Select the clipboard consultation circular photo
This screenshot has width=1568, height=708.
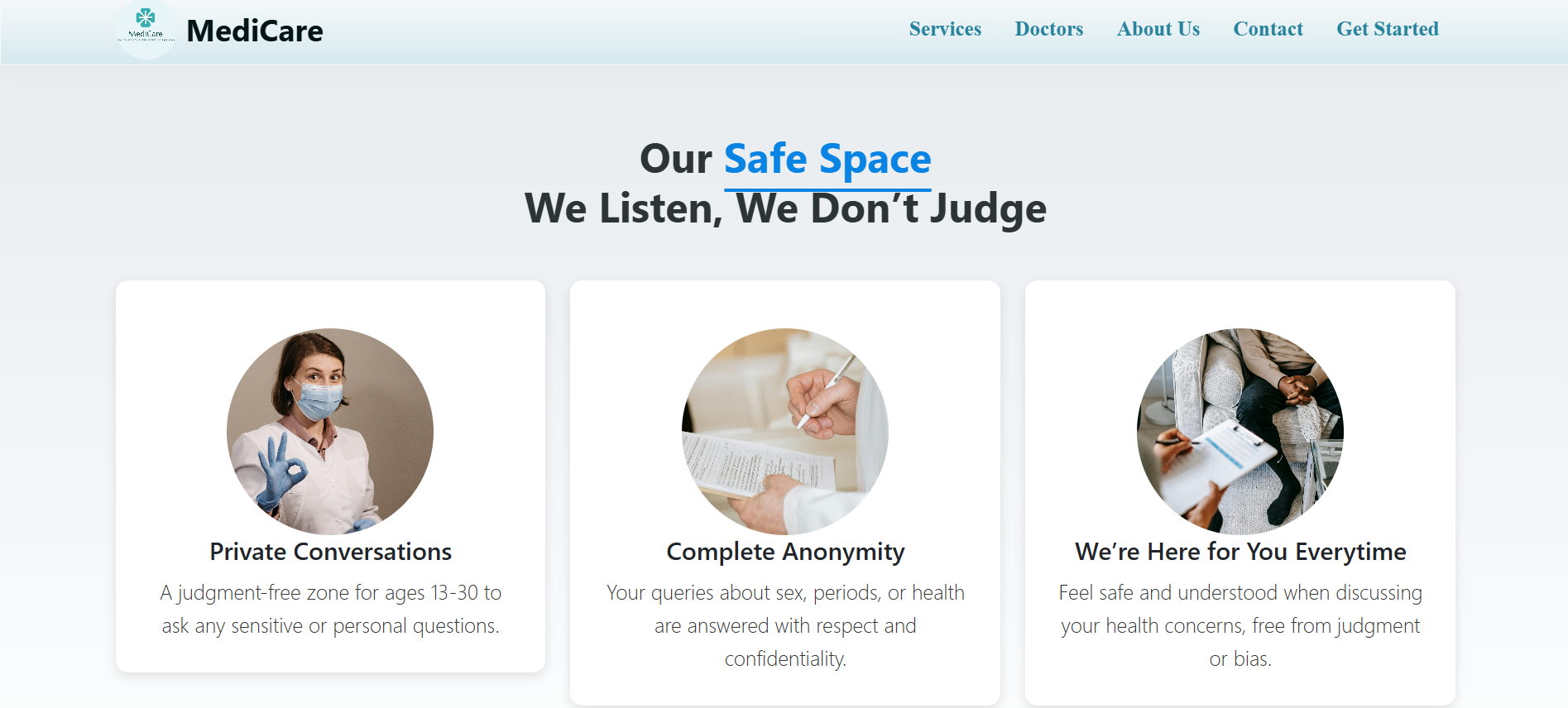coord(1240,432)
